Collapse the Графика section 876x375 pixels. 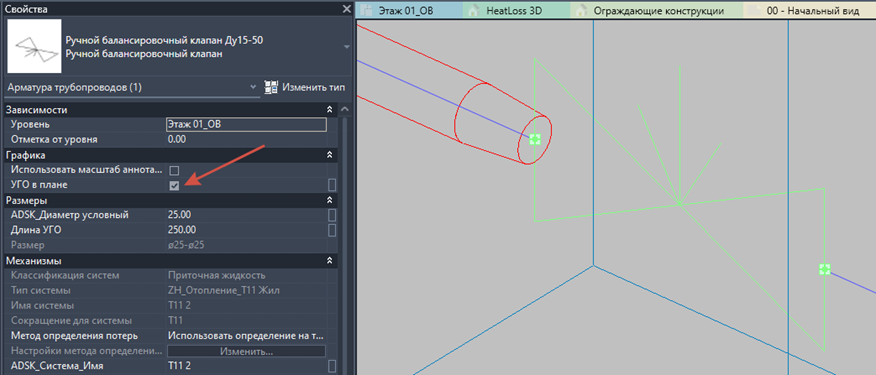coord(330,155)
